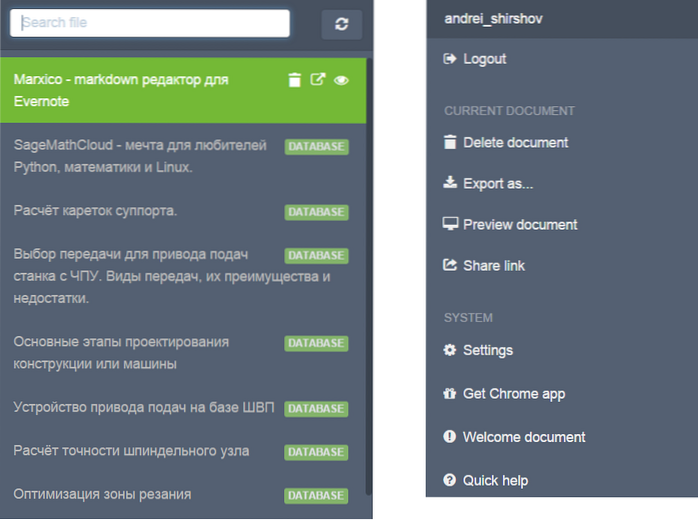Click in the Search file field
This screenshot has height=520, width=698.
[x=150, y=24]
